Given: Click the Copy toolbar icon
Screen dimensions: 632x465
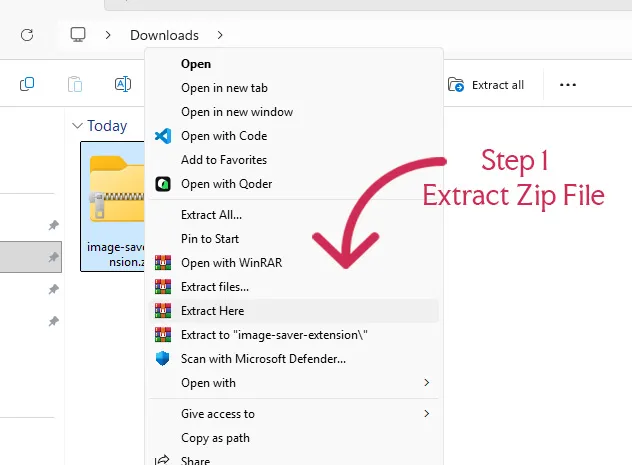Looking at the screenshot, I should click(27, 84).
